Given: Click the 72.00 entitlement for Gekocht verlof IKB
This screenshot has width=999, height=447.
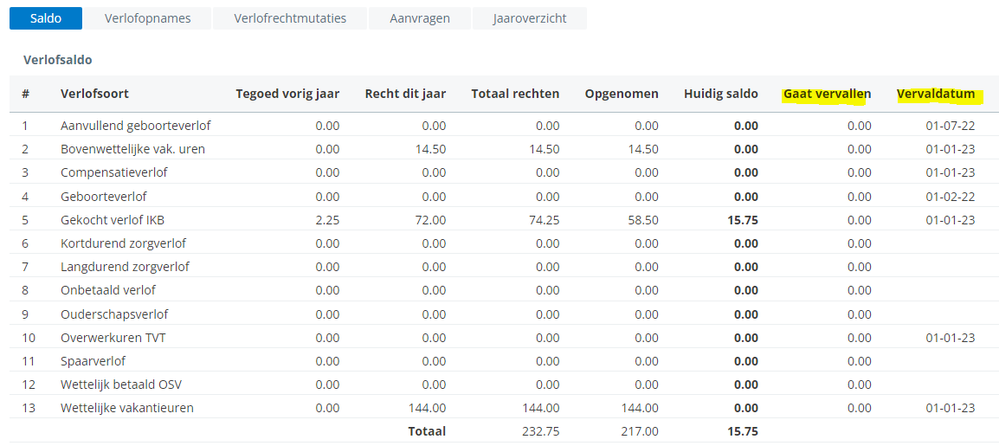Looking at the screenshot, I should tap(431, 220).
